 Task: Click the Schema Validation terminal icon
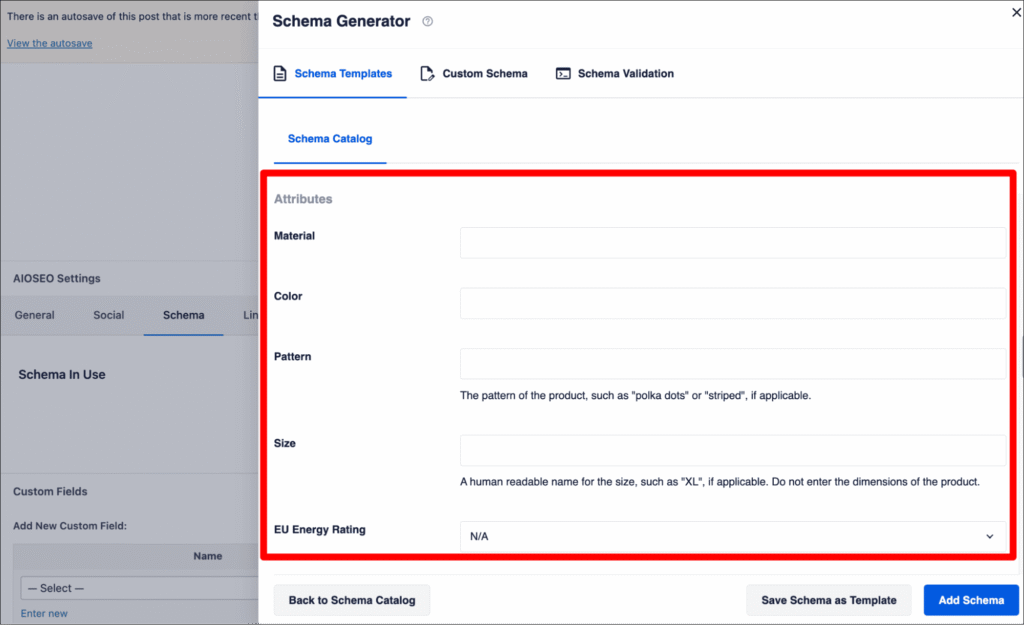[563, 74]
